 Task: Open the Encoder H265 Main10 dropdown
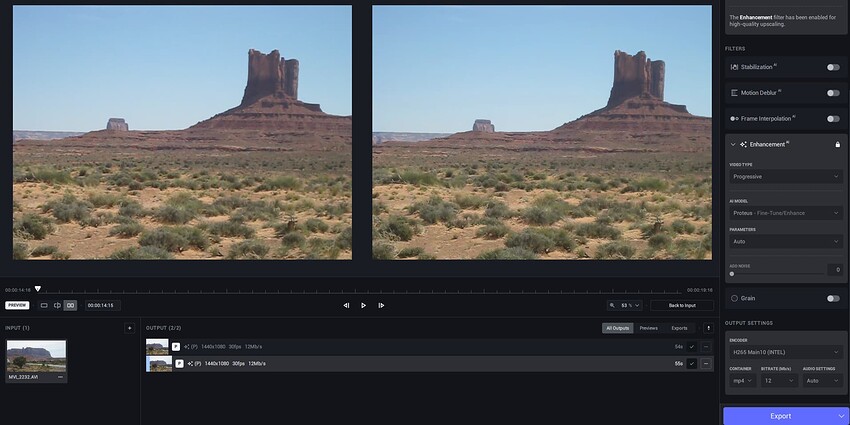[786, 352]
